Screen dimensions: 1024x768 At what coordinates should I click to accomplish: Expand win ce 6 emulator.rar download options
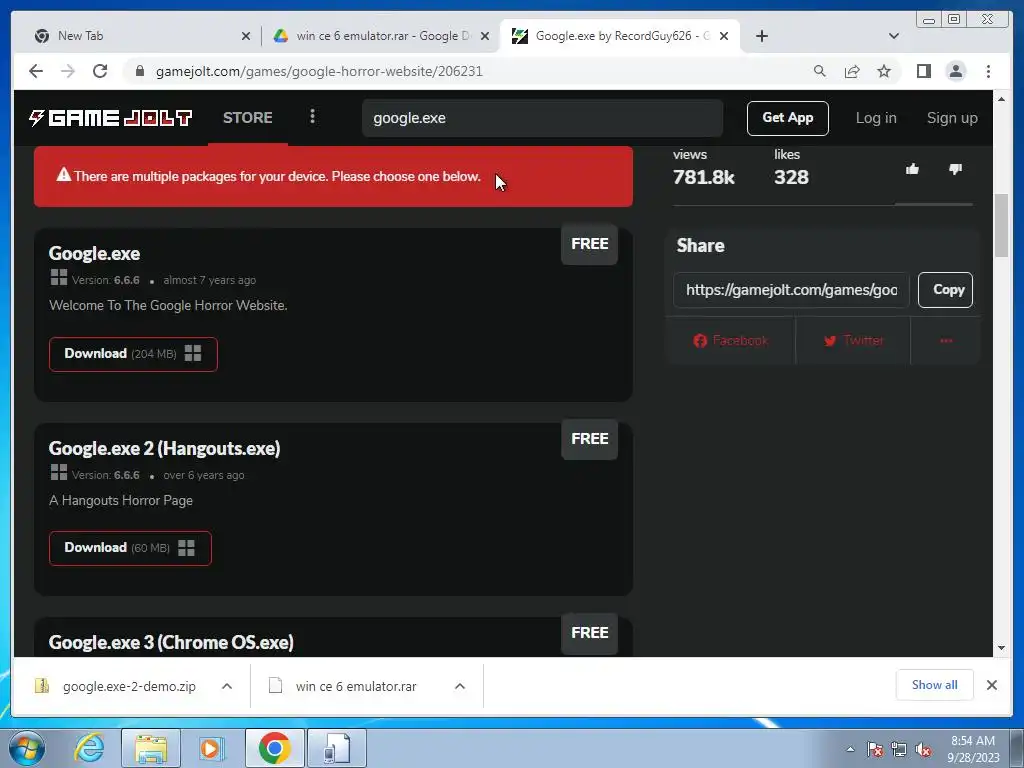tap(460, 686)
